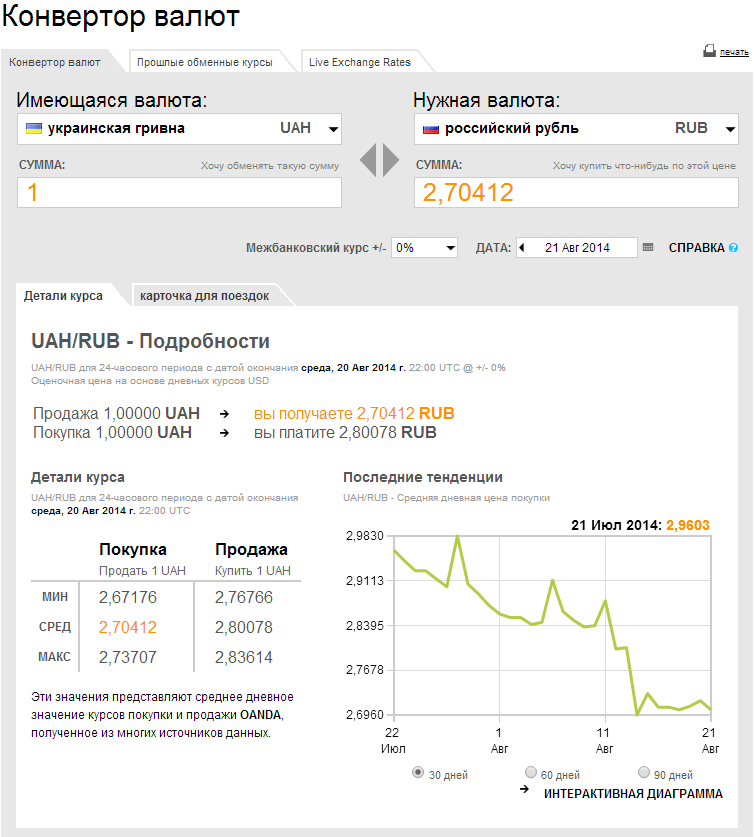The width and height of the screenshot is (754, 837).
Task: Click the UAH/RUB - Подробности heading
Action: tap(150, 341)
